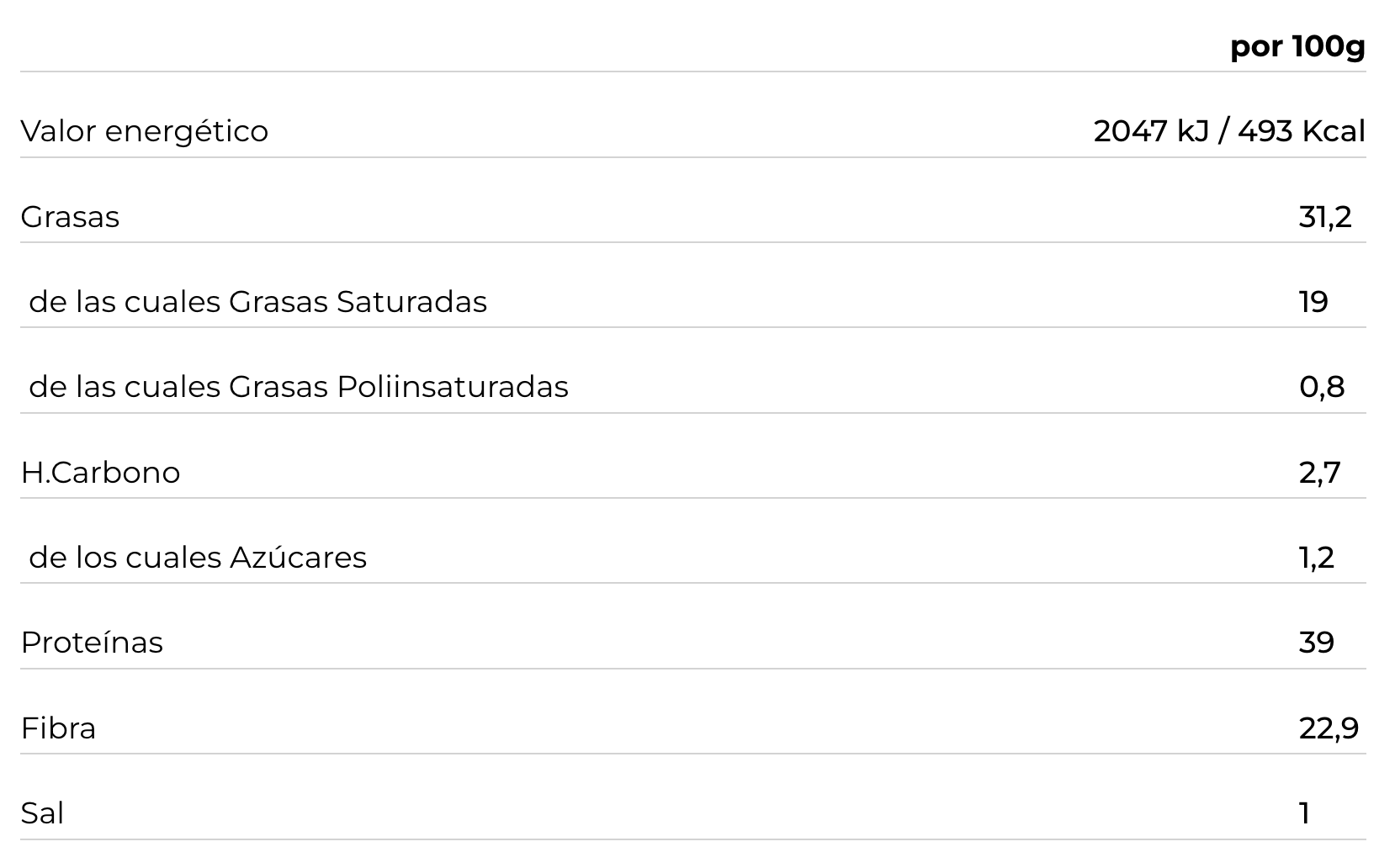The width and height of the screenshot is (1395, 868).
Task: Select the "H.Carbono" row label
Action: point(100,473)
